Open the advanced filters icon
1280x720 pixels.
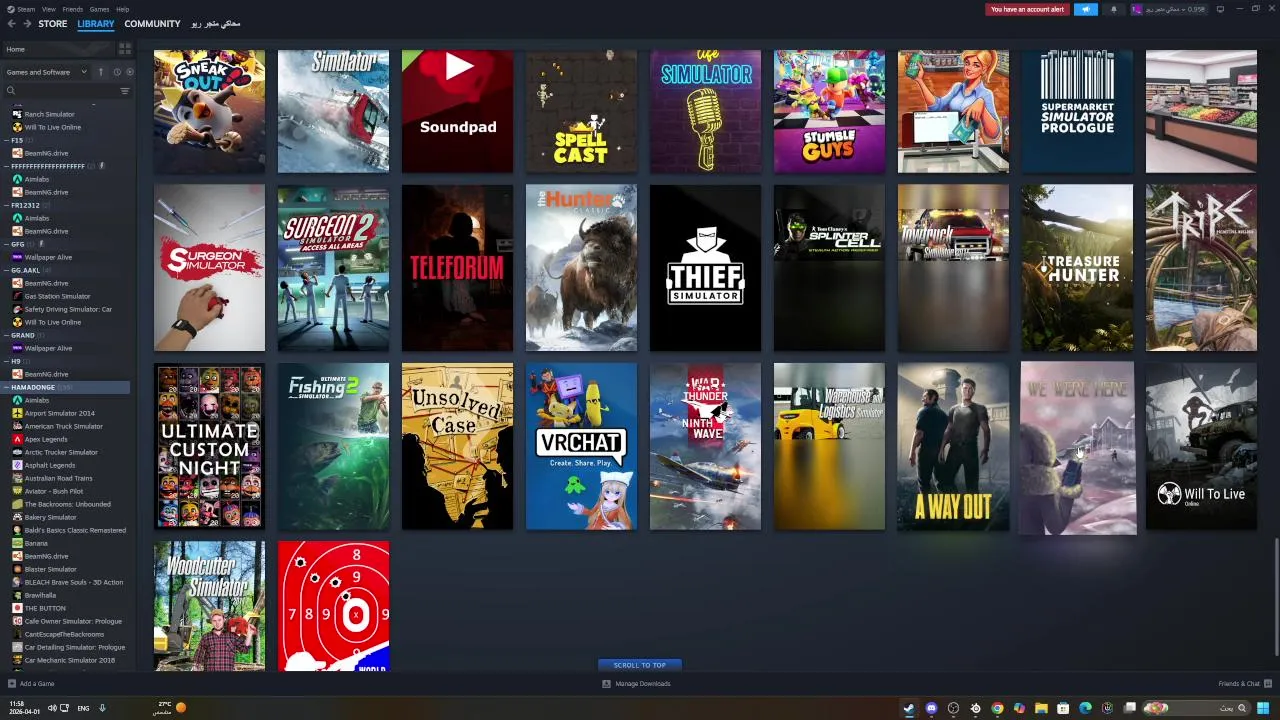click(125, 91)
